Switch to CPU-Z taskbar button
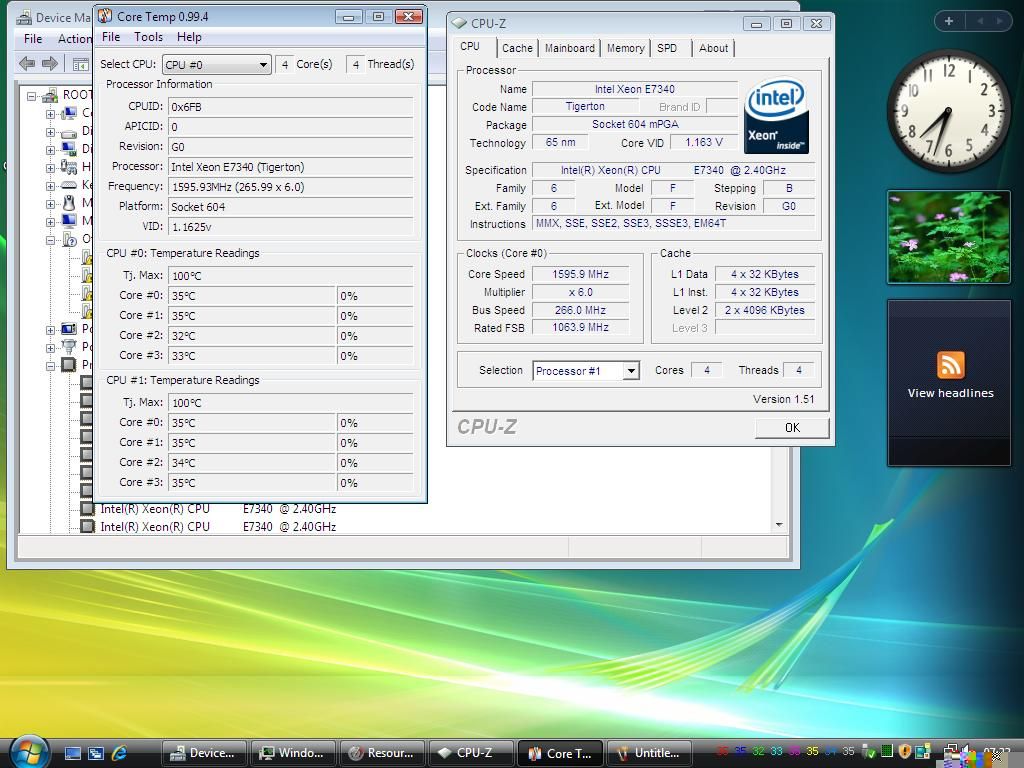This screenshot has height=768, width=1024. point(471,753)
